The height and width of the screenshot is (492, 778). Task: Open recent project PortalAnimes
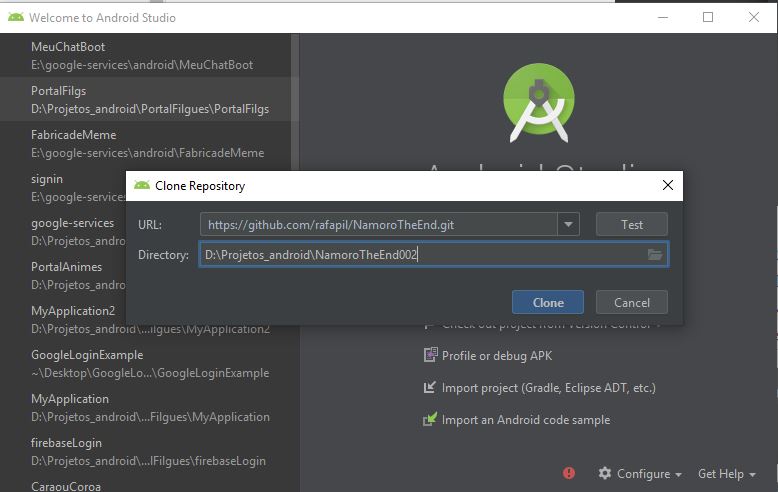pos(63,275)
